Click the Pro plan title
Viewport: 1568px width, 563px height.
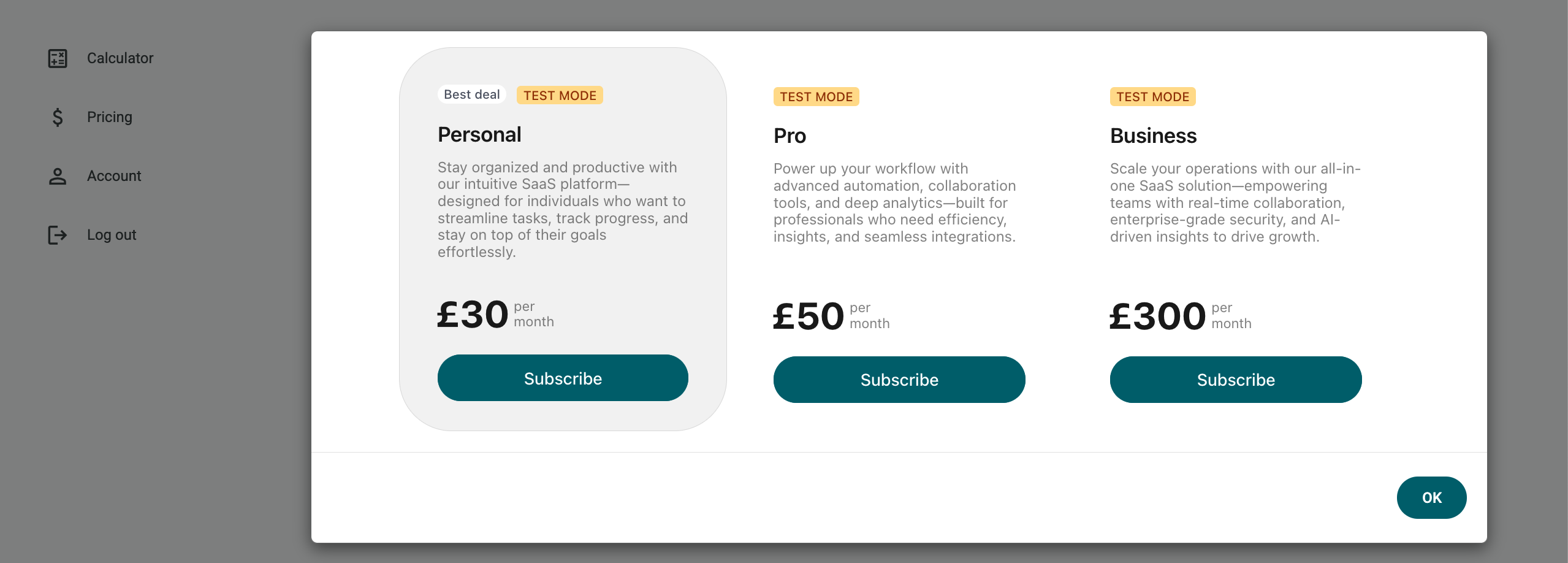pos(790,136)
